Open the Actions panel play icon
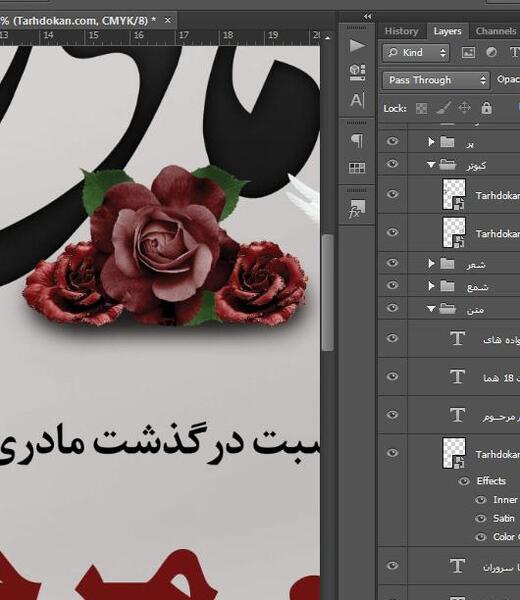 (x=357, y=46)
